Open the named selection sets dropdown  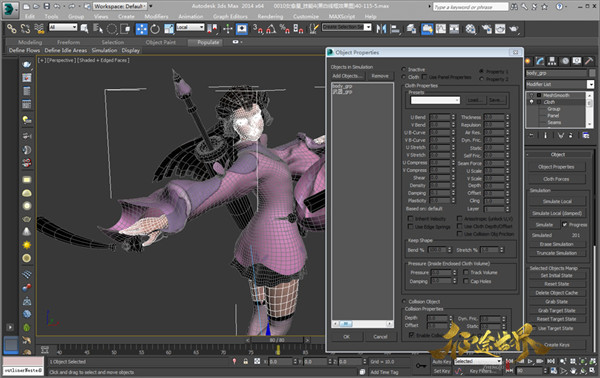click(347, 27)
